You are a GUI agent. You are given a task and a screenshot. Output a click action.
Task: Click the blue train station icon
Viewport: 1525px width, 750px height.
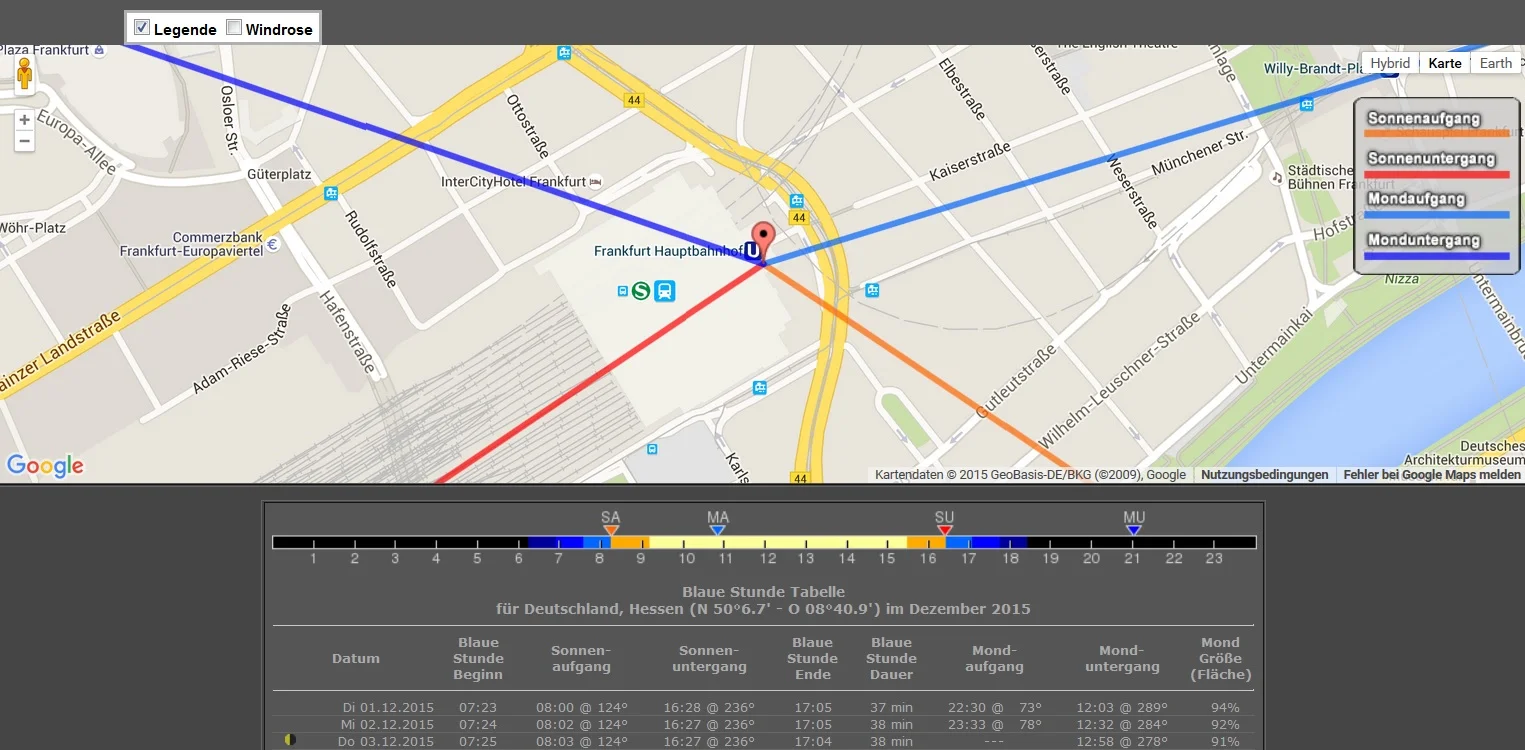tap(665, 291)
